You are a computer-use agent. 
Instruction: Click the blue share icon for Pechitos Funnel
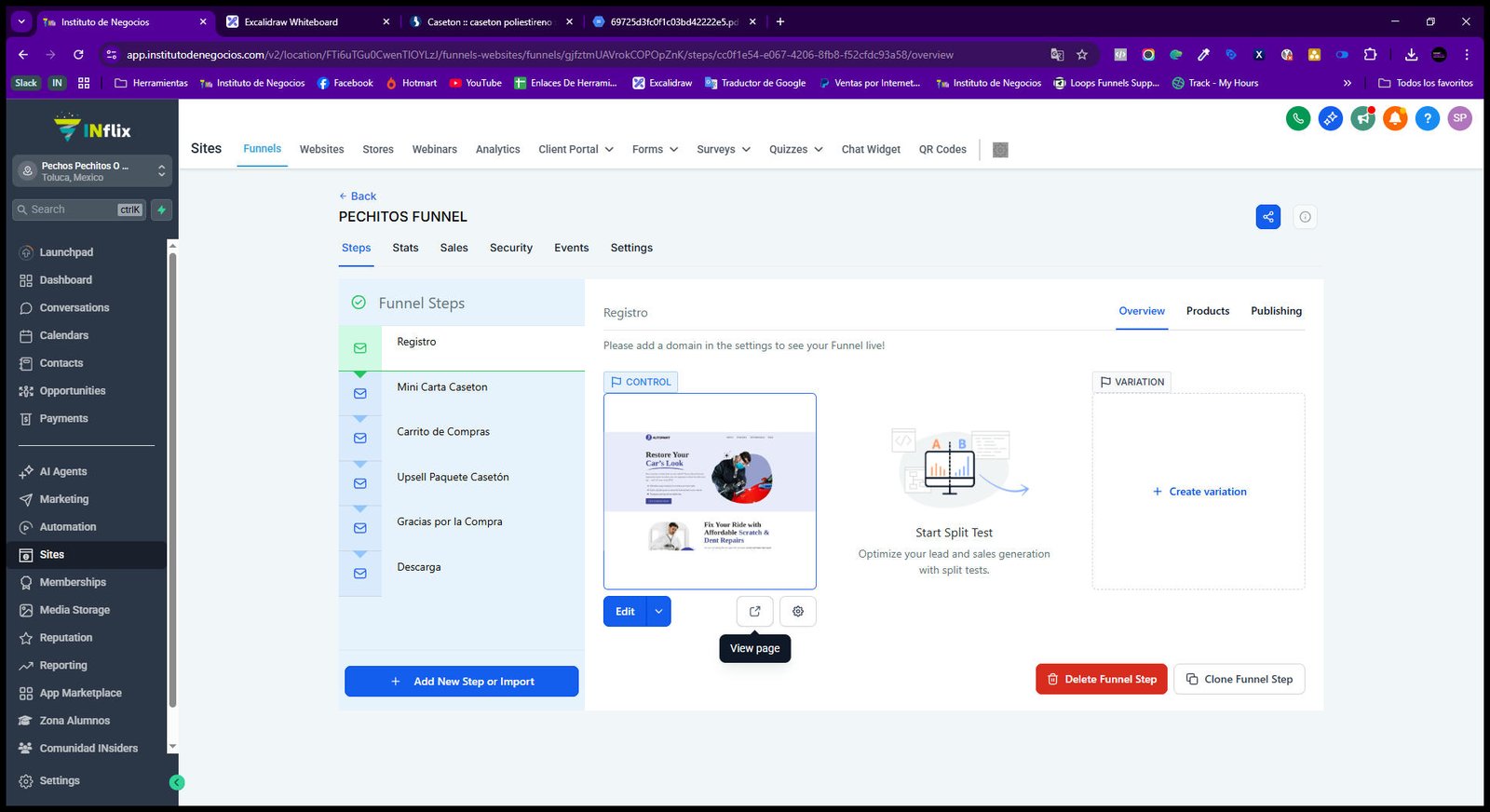click(1267, 217)
